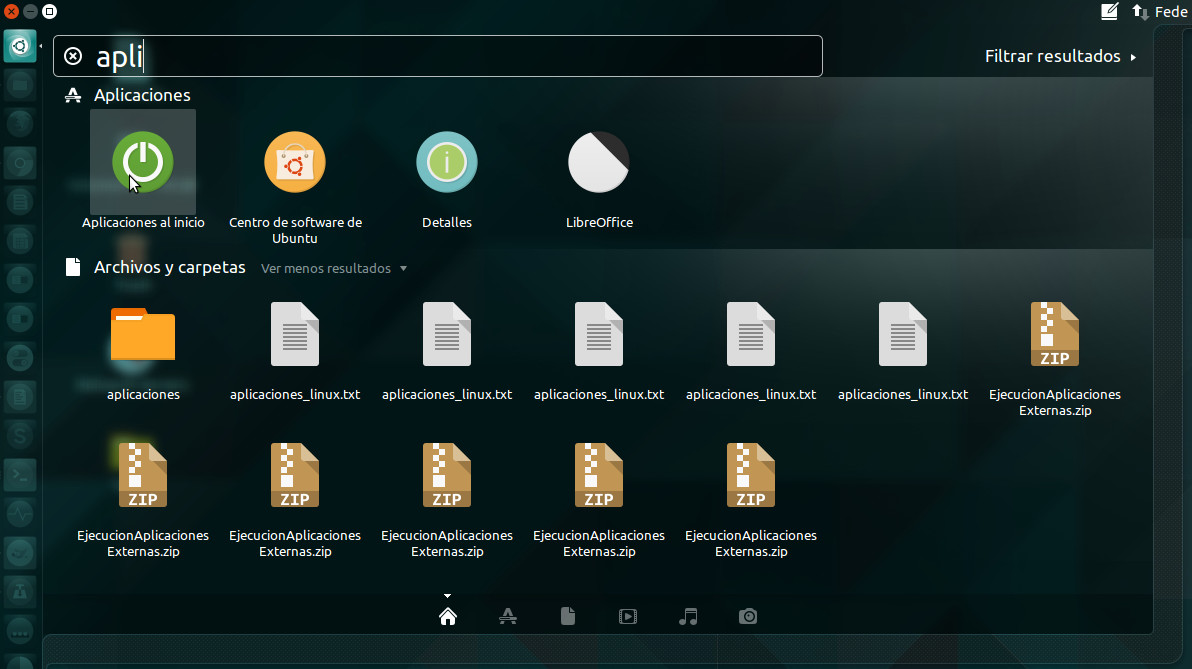The width and height of the screenshot is (1192, 669).
Task: Open the Files and Folders lens
Action: coord(568,616)
